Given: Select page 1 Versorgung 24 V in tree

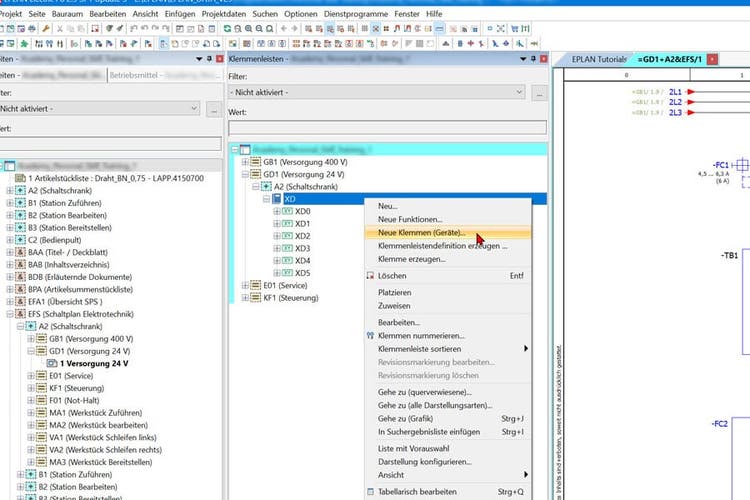Looking at the screenshot, I should pos(94,363).
